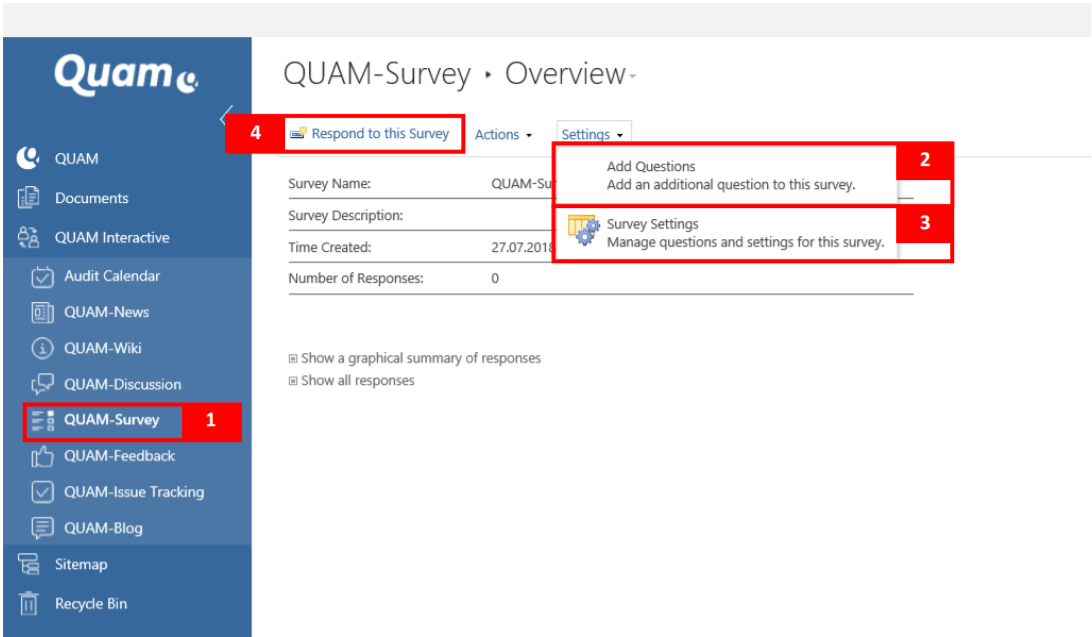Choose Survey Settings menu entry
This screenshot has width=1092, height=637.
(726, 233)
